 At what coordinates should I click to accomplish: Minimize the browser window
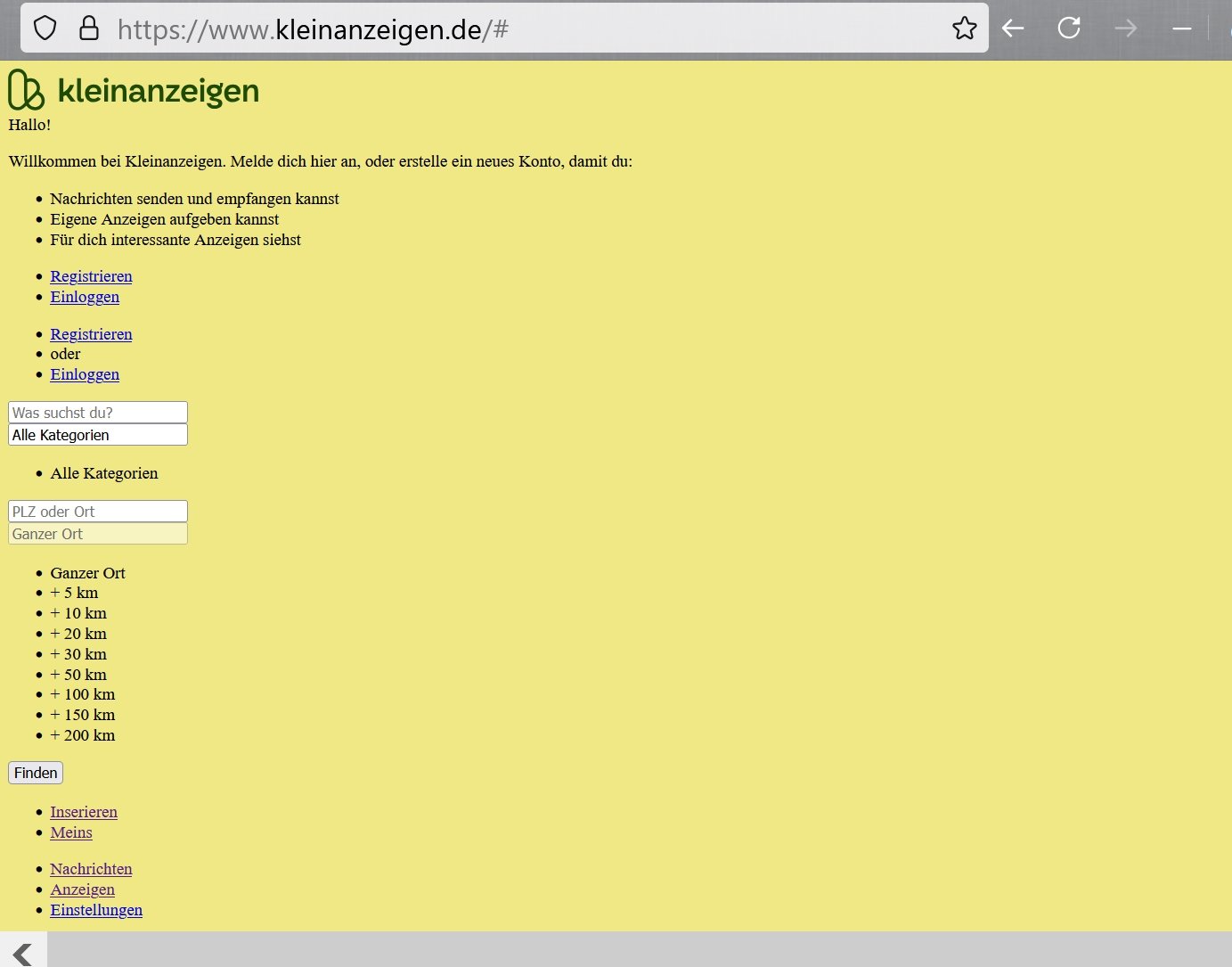tap(1182, 29)
